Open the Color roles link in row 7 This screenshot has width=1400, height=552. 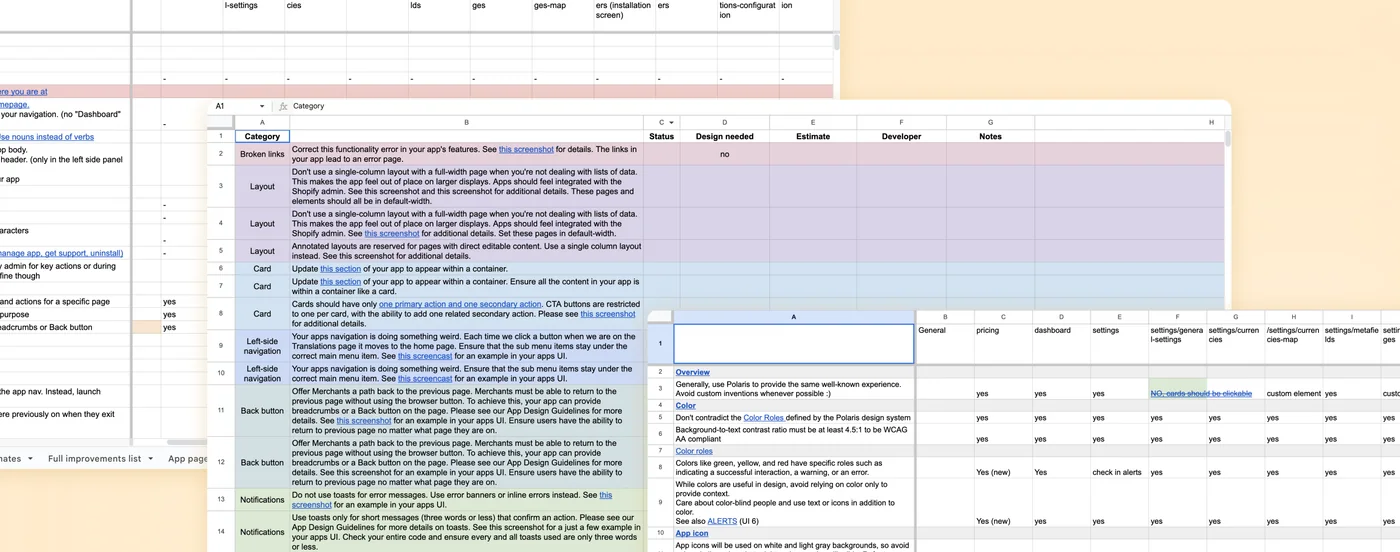(694, 451)
